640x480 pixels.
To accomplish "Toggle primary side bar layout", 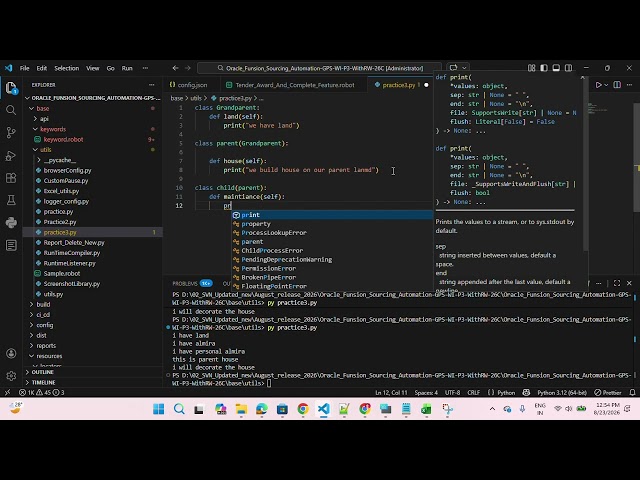I will (x=544, y=68).
